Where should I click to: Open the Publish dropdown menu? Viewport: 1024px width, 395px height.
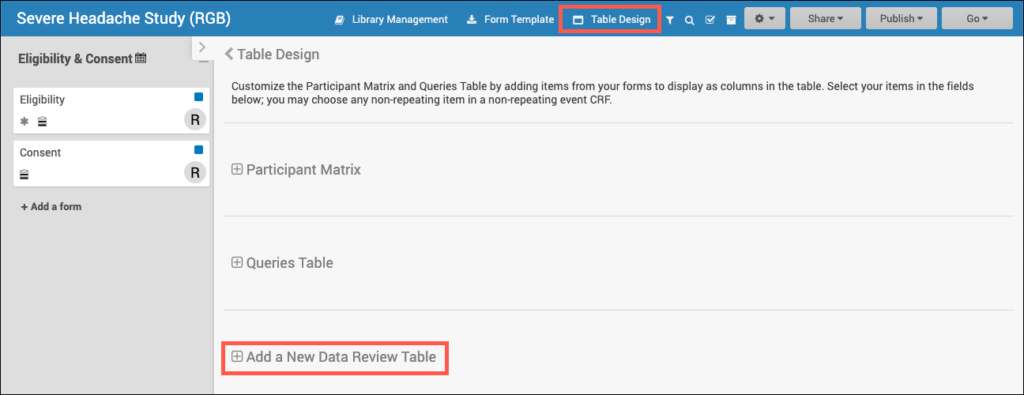[901, 19]
